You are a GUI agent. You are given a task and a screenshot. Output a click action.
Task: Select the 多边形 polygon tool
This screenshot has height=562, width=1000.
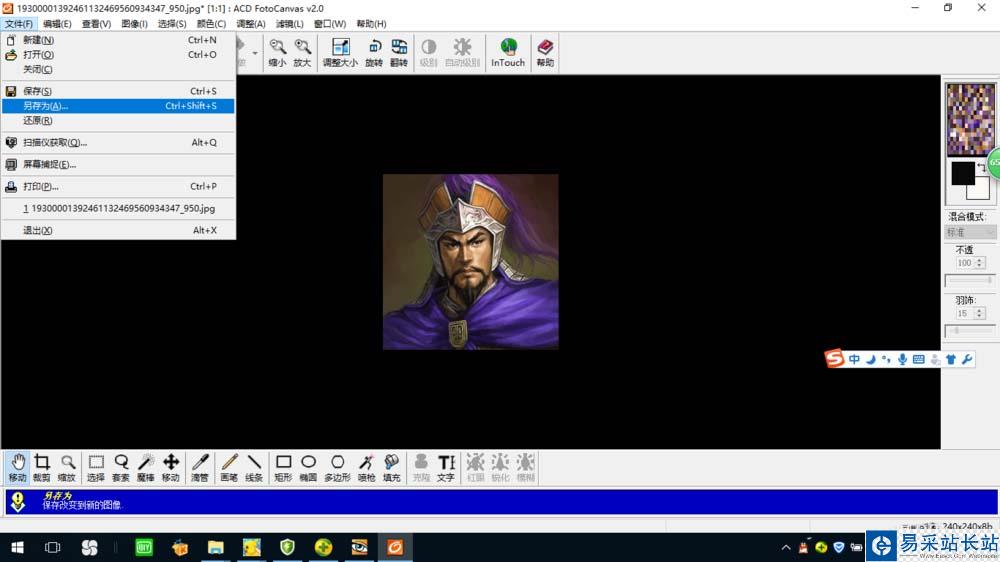tap(337, 467)
